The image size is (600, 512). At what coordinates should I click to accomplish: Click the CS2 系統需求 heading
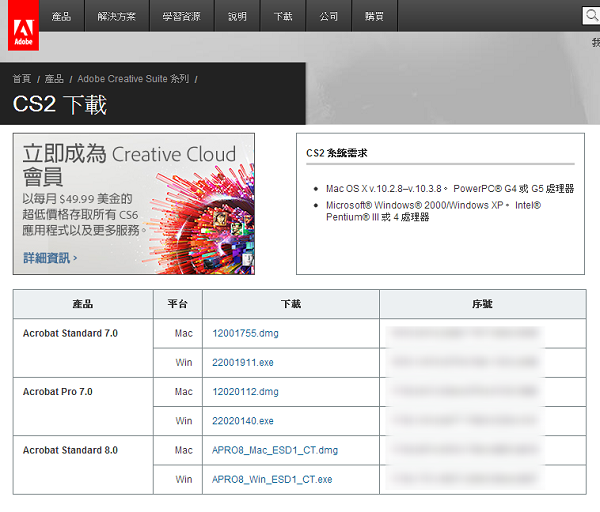(337, 153)
